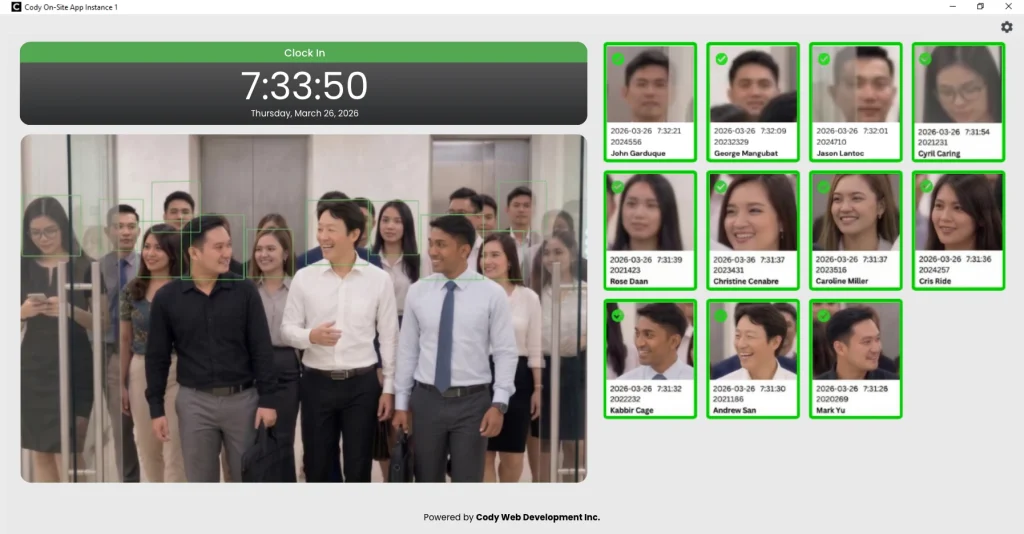
Task: Click employee ID 20232329
Action: tap(731, 142)
